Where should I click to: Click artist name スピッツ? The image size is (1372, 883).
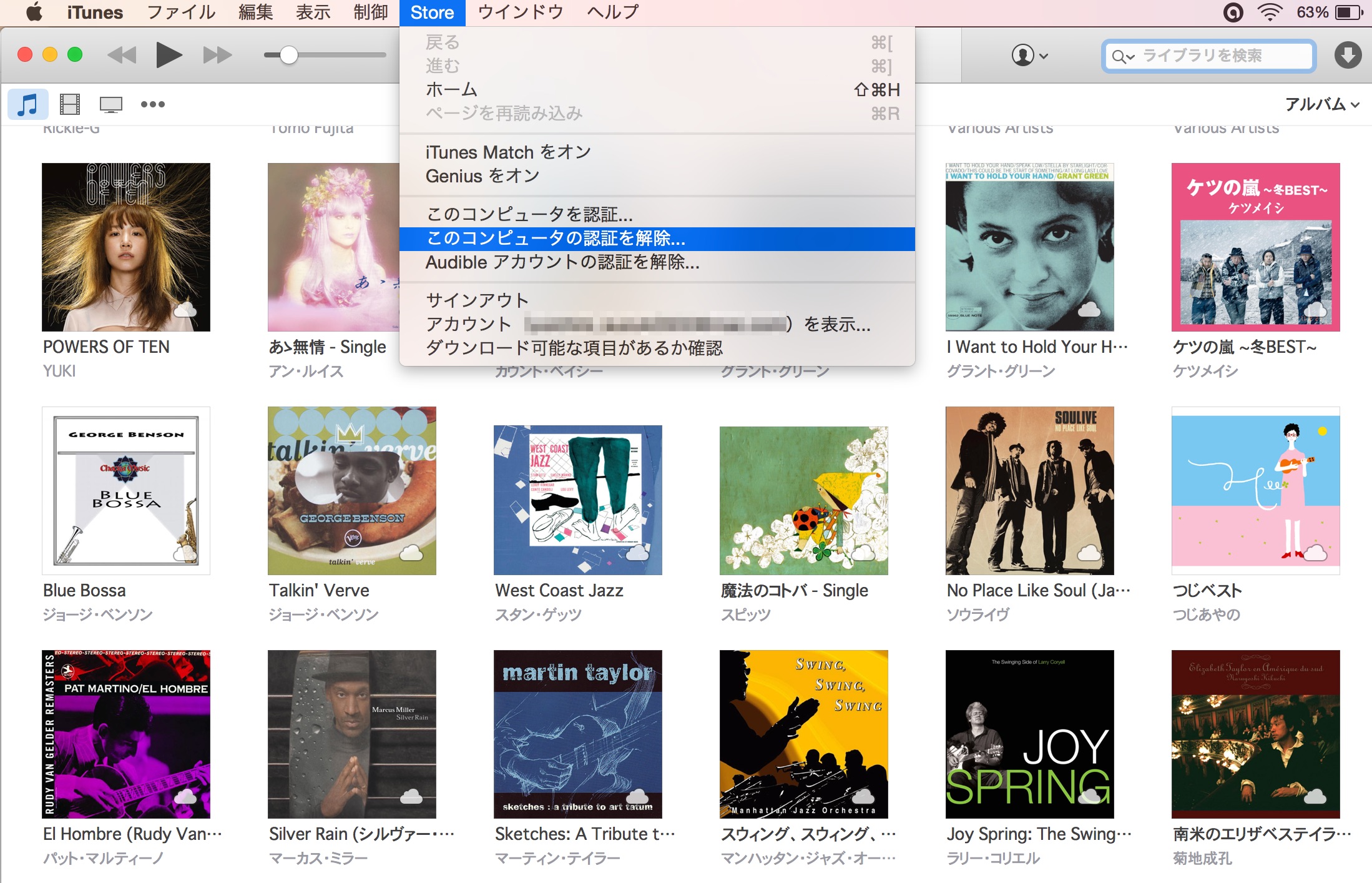[x=746, y=614]
